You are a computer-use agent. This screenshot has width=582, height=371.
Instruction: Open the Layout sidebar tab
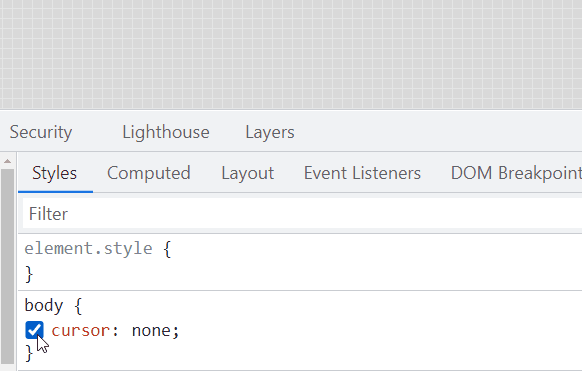coord(248,173)
